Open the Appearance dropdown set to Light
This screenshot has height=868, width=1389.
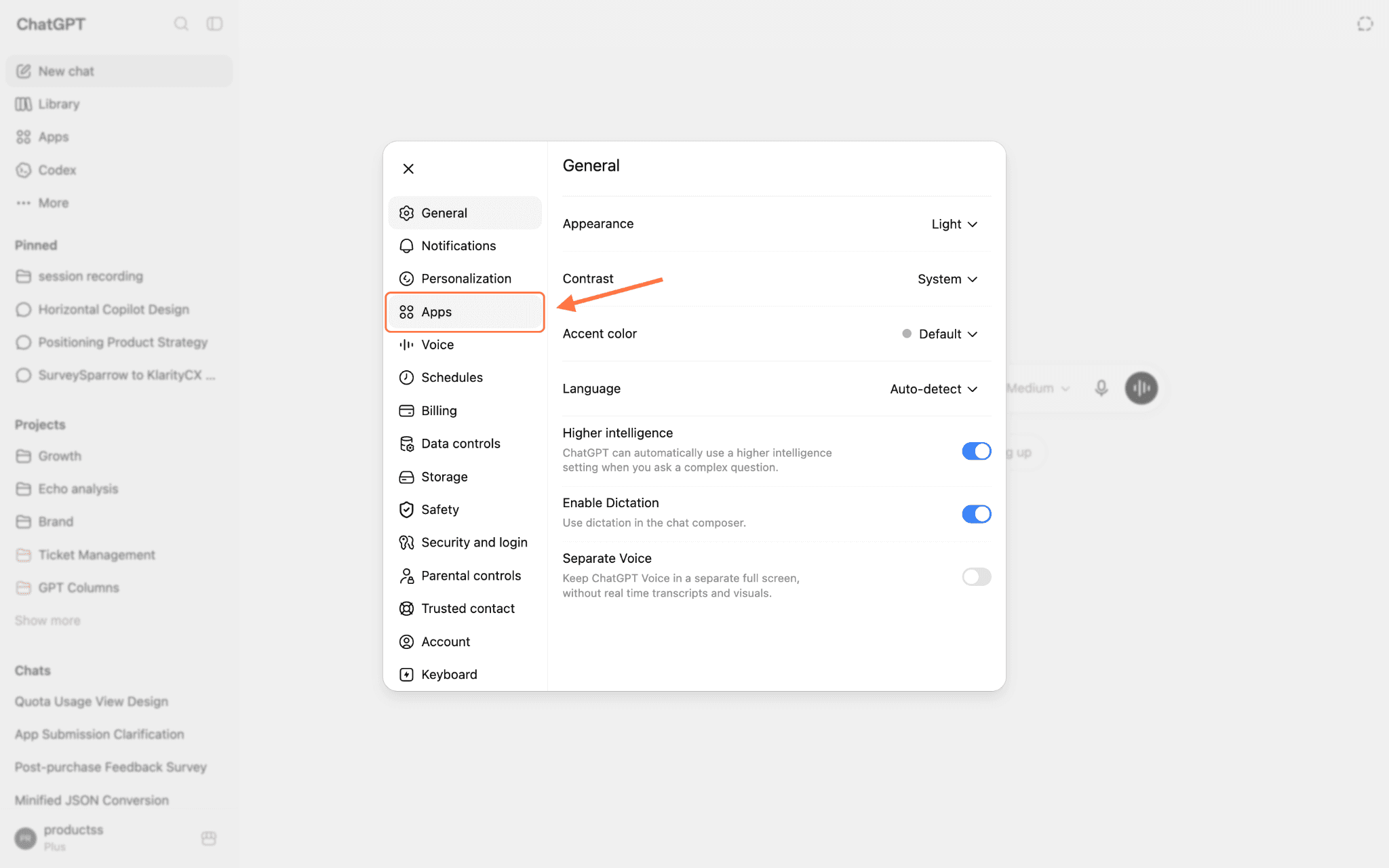pos(954,224)
